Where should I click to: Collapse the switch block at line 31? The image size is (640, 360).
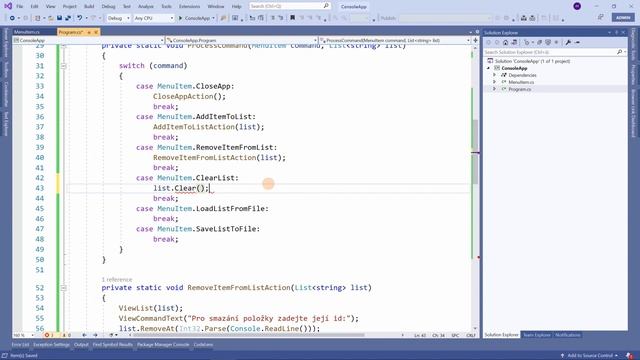pos(63,66)
